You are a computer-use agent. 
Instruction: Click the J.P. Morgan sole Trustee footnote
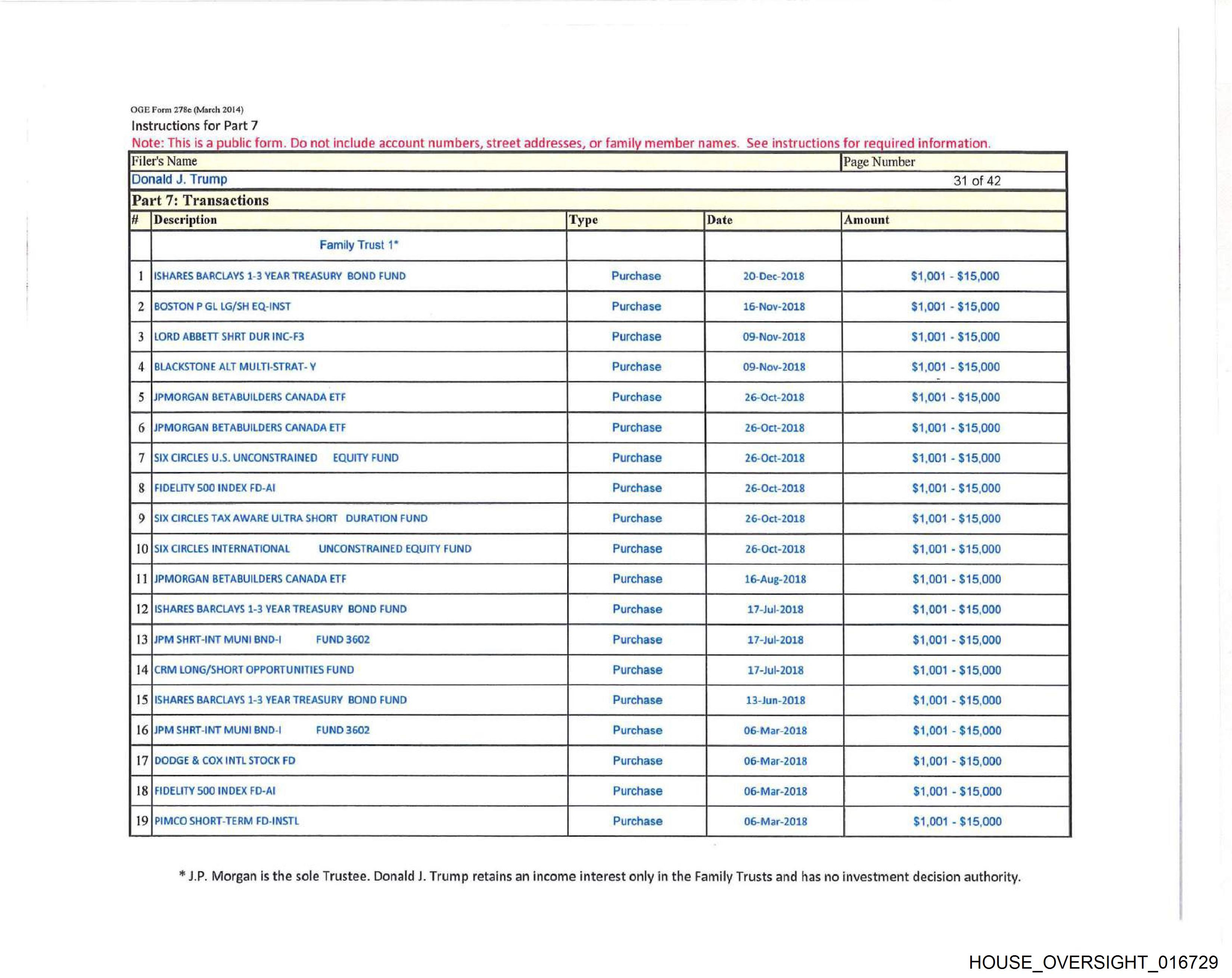click(600, 876)
